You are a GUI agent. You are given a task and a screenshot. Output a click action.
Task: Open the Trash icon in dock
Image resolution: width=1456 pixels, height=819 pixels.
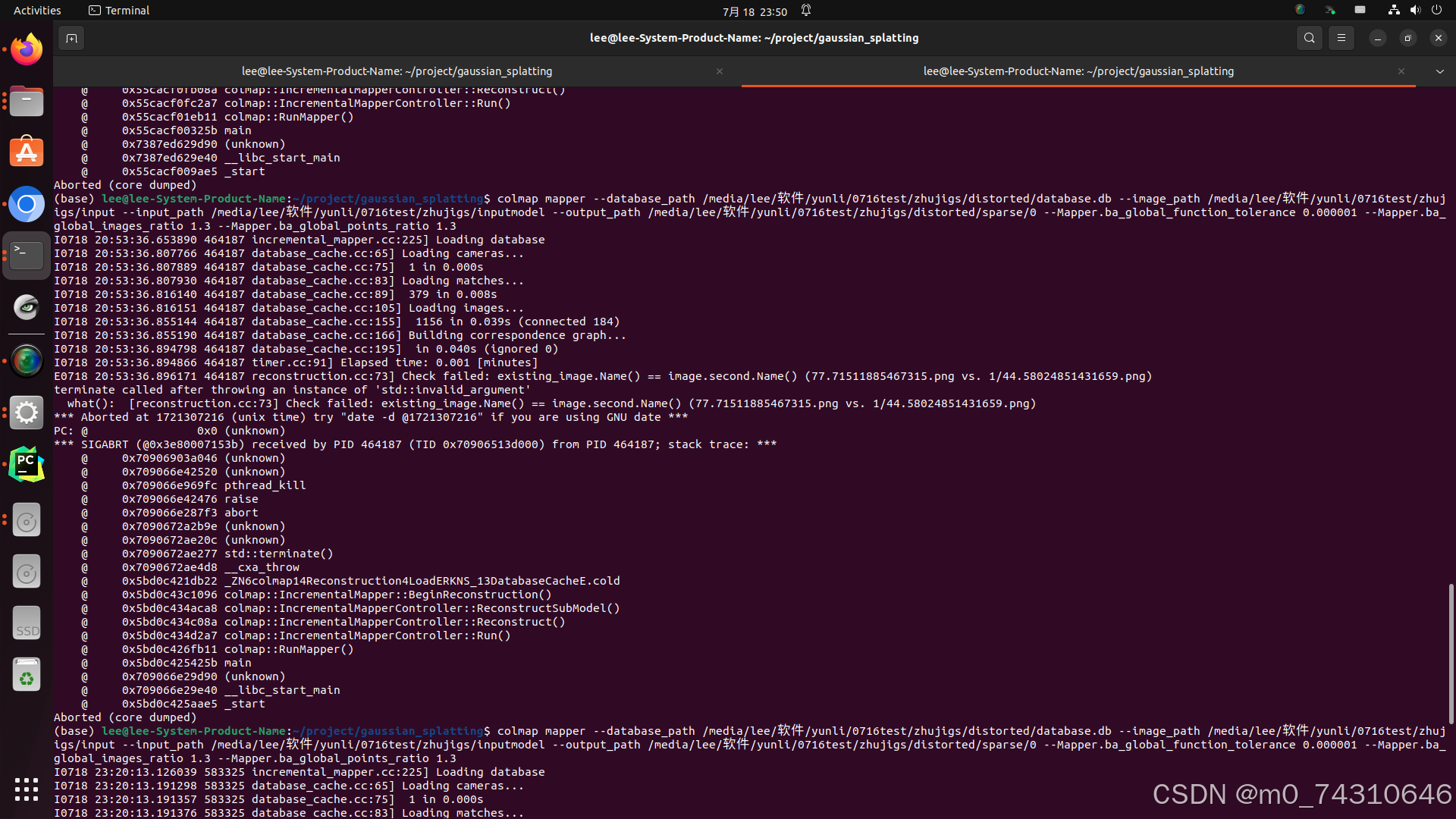coord(27,675)
